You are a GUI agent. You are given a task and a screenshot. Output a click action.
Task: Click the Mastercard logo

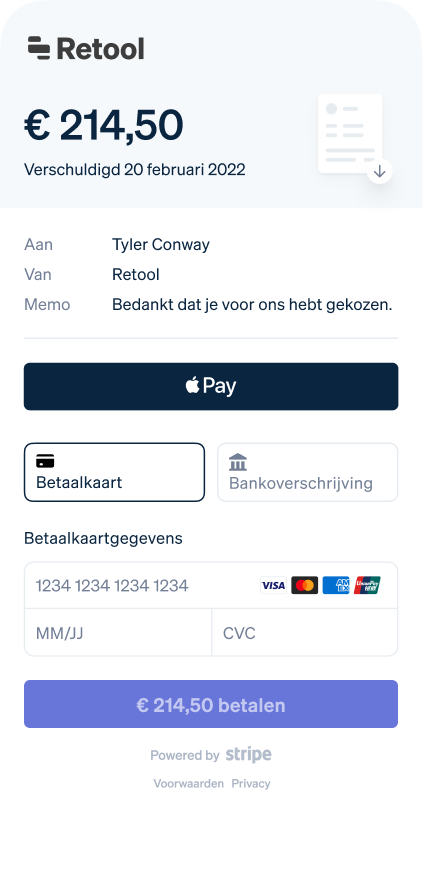[x=305, y=585]
